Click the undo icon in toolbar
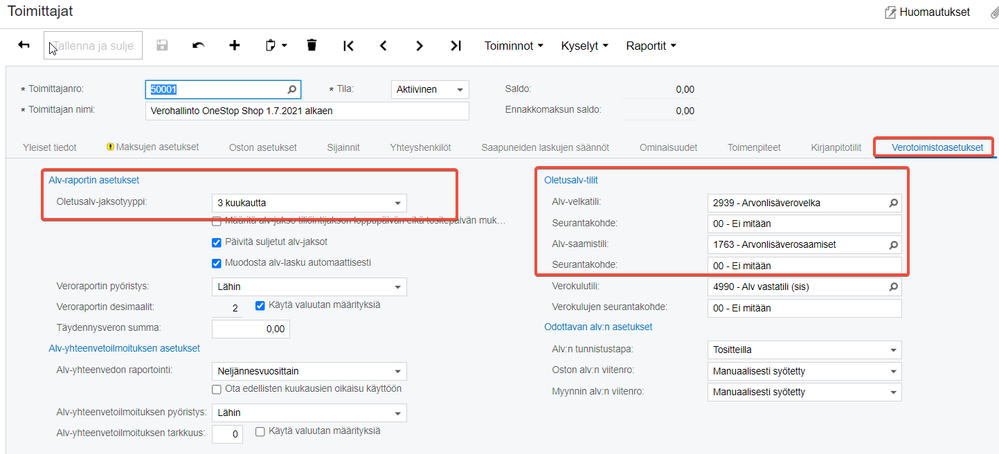999x454 pixels. pos(198,45)
